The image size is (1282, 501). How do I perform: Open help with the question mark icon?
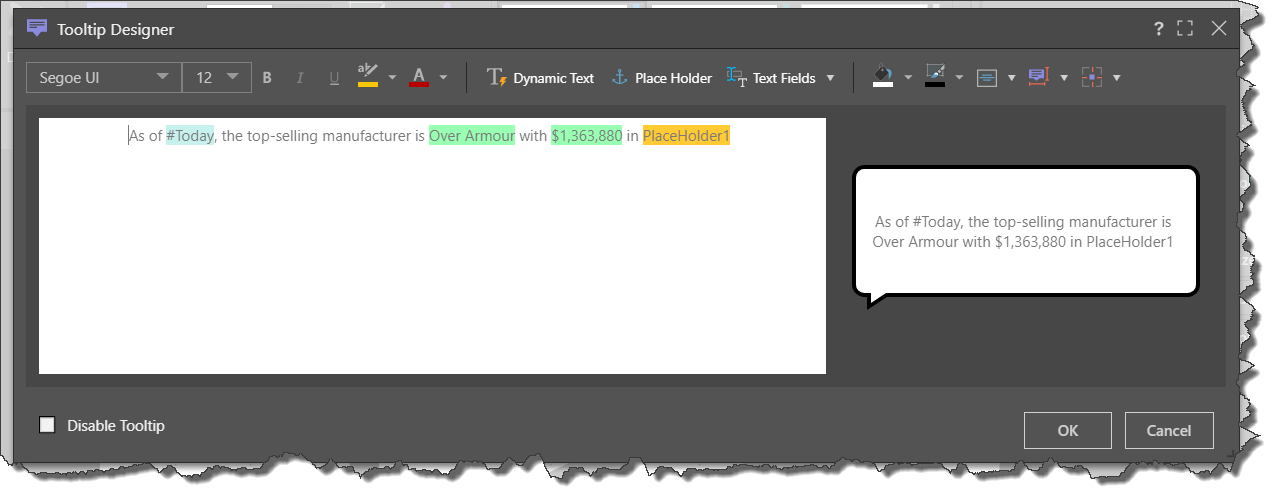pyautogui.click(x=1158, y=28)
